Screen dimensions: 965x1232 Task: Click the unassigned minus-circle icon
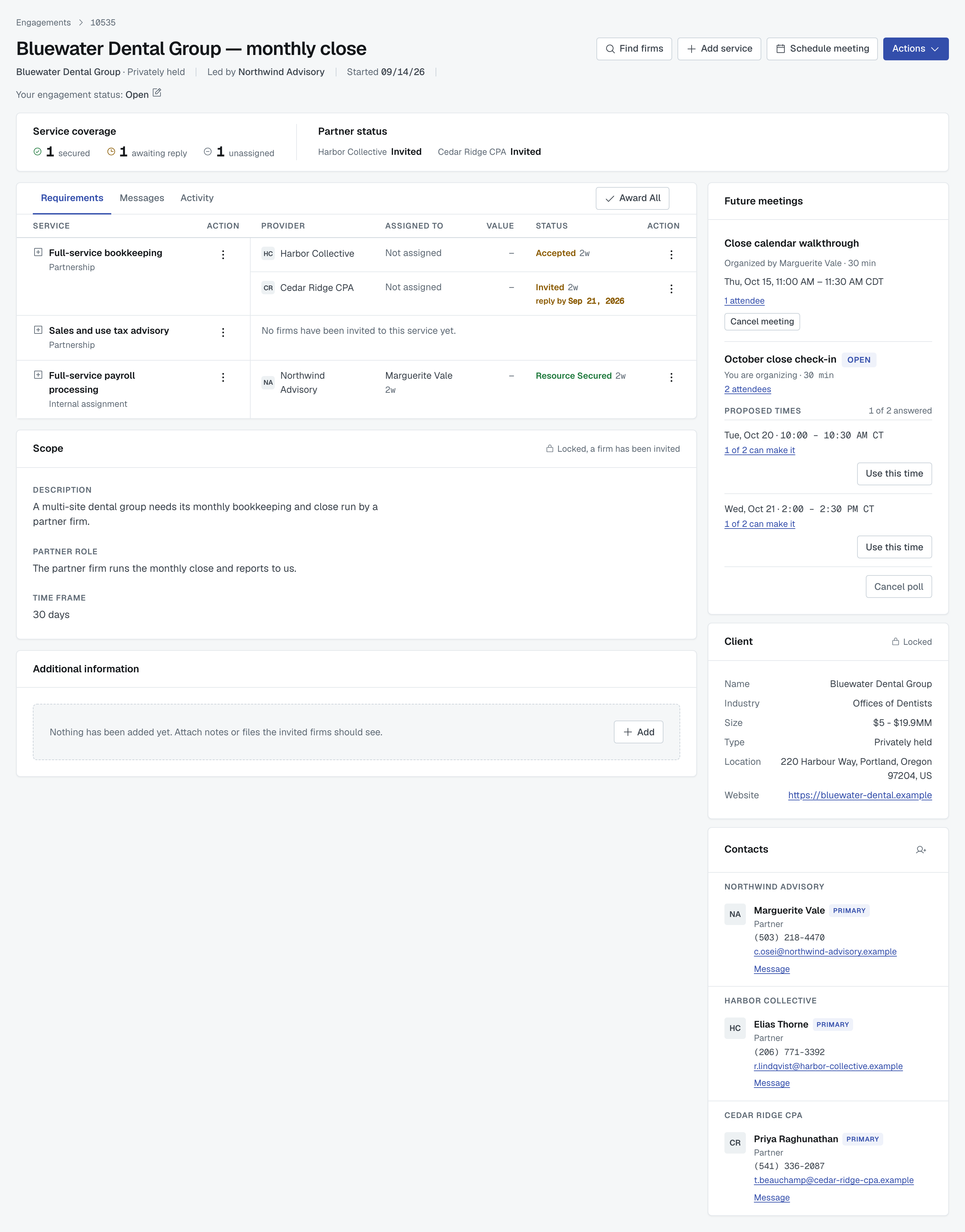click(208, 151)
